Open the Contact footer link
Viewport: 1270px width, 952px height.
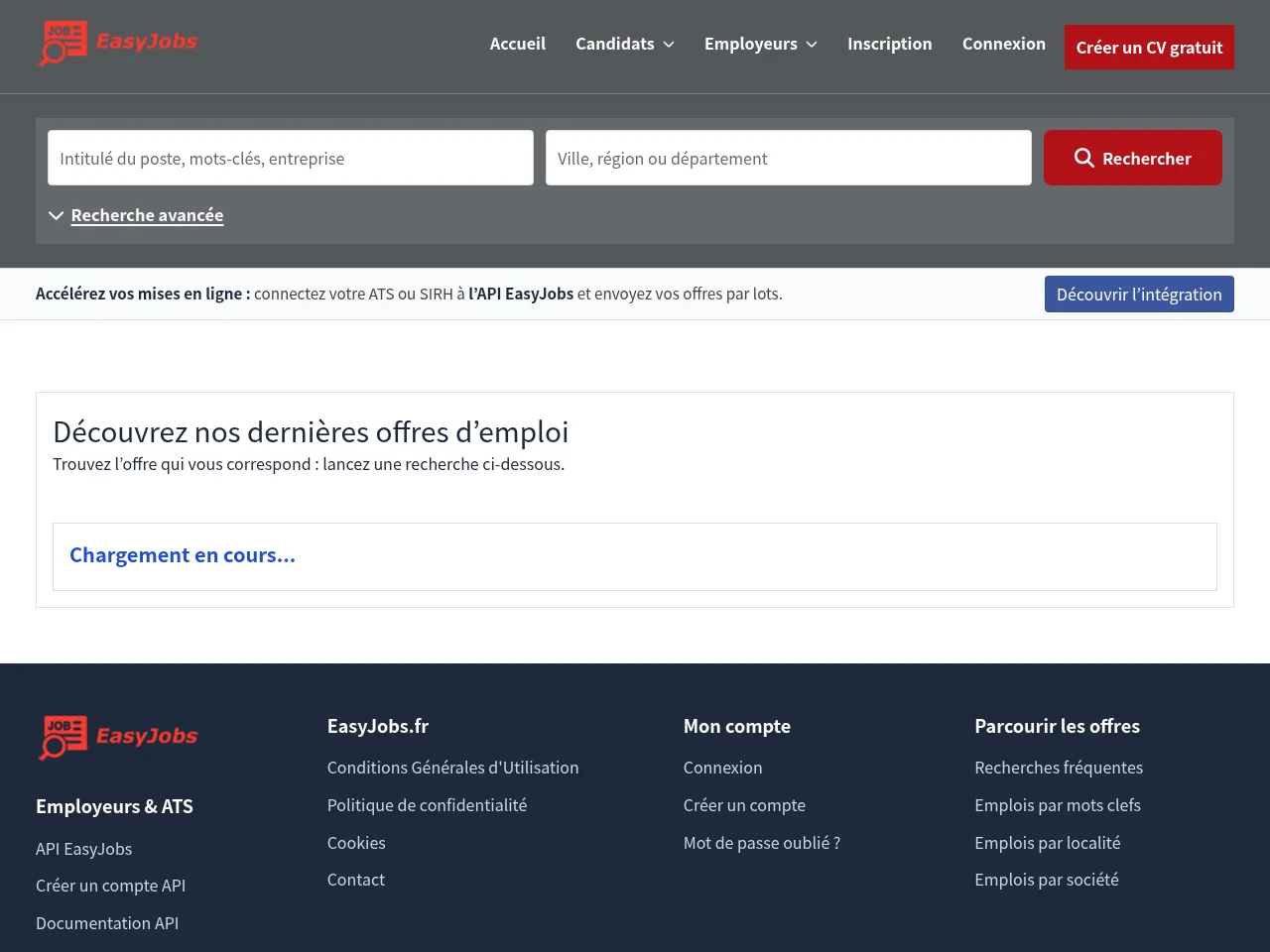click(x=356, y=880)
